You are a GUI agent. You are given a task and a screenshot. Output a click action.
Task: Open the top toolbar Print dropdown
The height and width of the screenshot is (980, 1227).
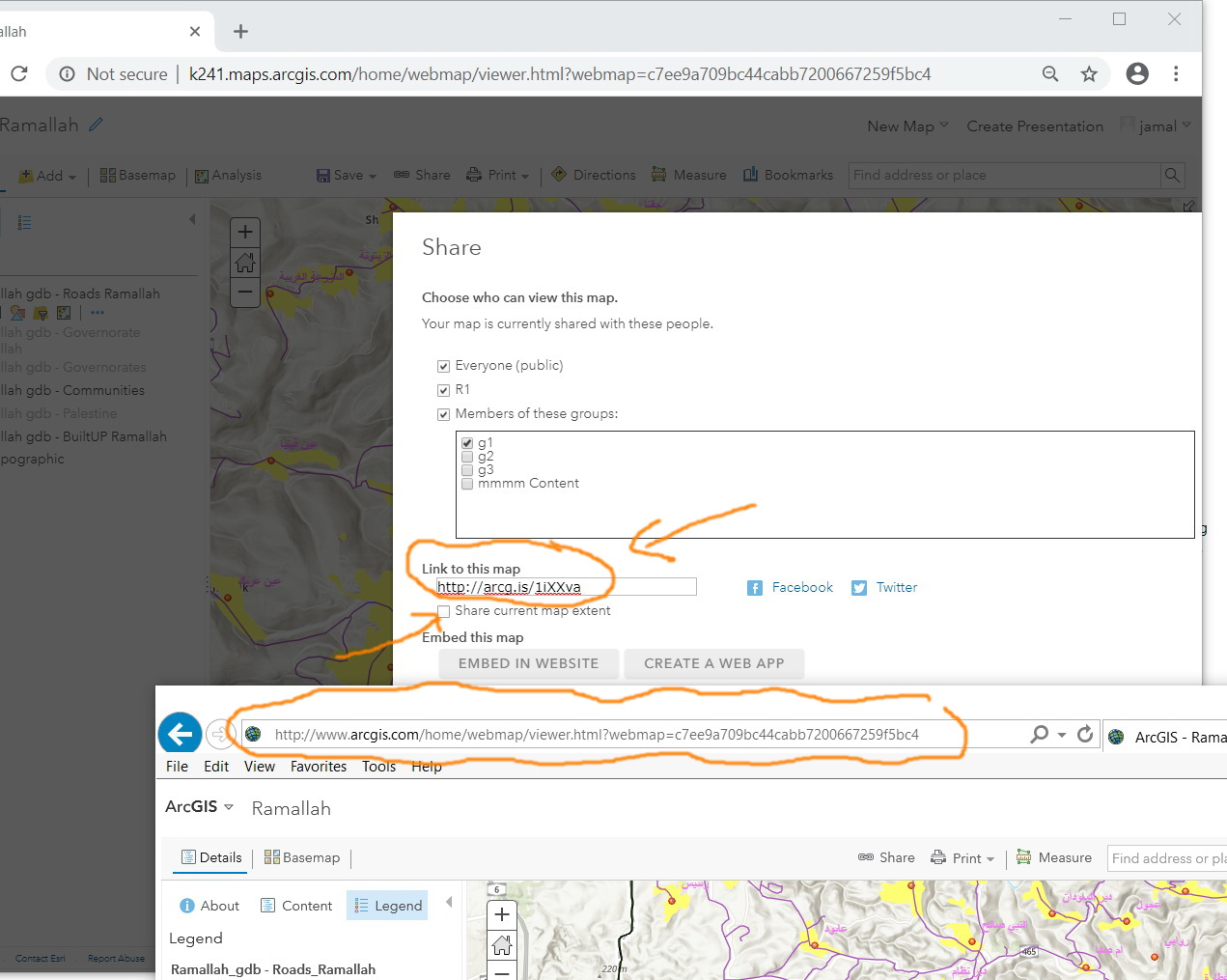(498, 175)
